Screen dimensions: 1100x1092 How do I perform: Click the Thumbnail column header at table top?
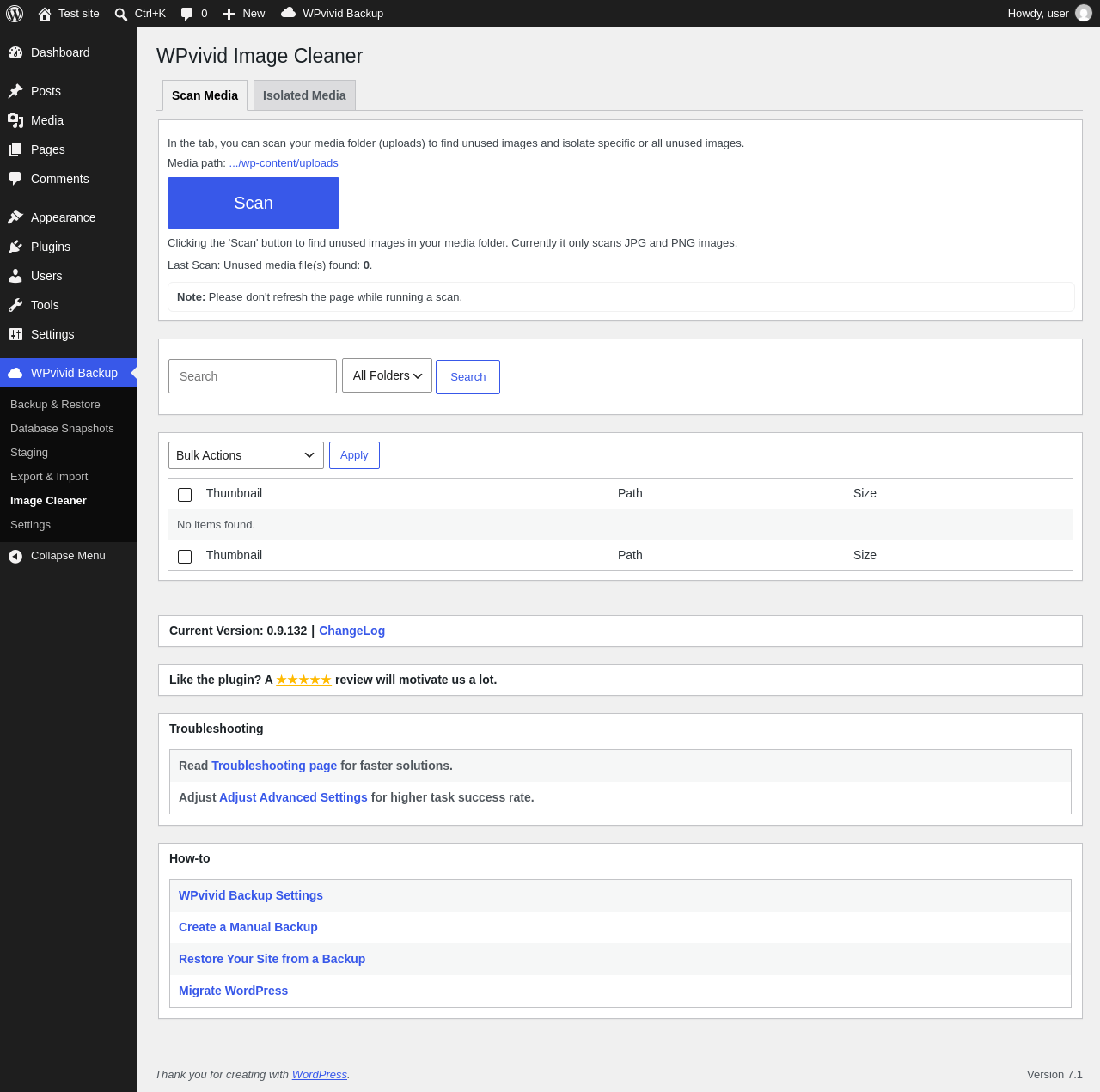click(x=234, y=493)
